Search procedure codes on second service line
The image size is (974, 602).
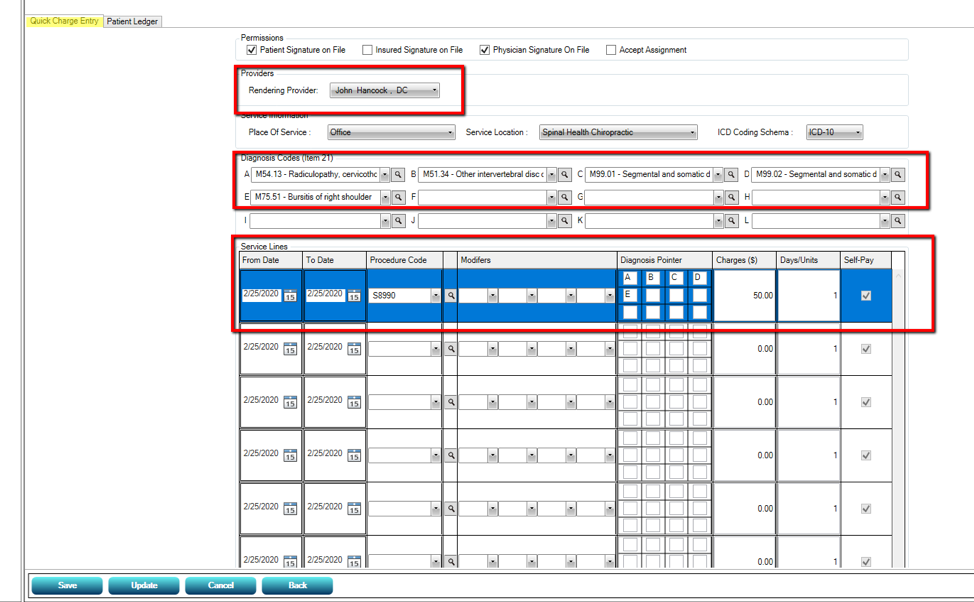pyautogui.click(x=451, y=349)
